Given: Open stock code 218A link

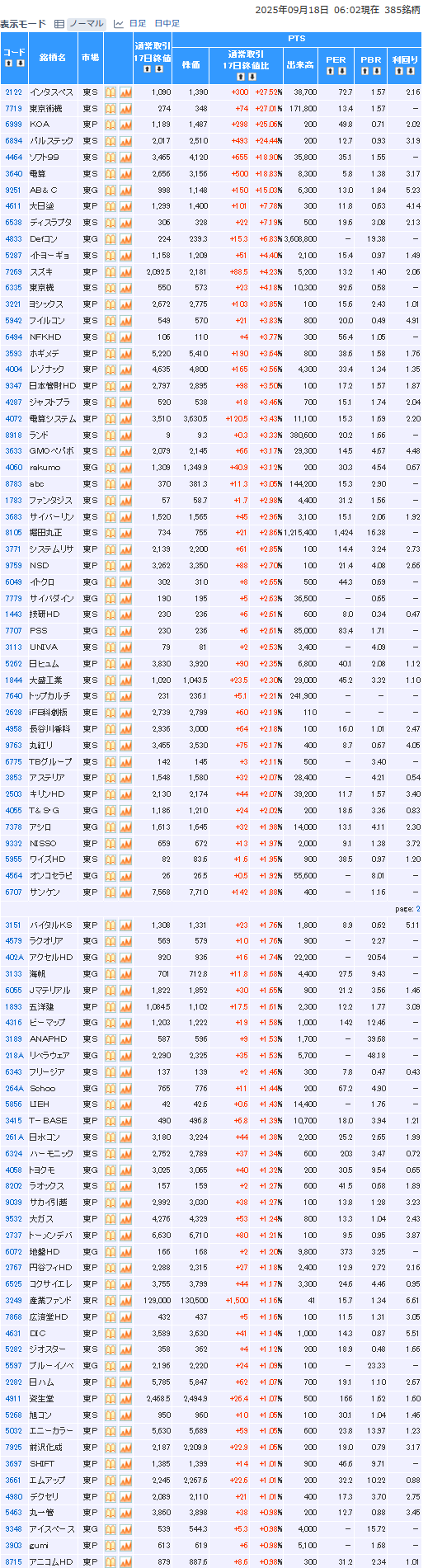Looking at the screenshot, I should [x=14, y=1056].
